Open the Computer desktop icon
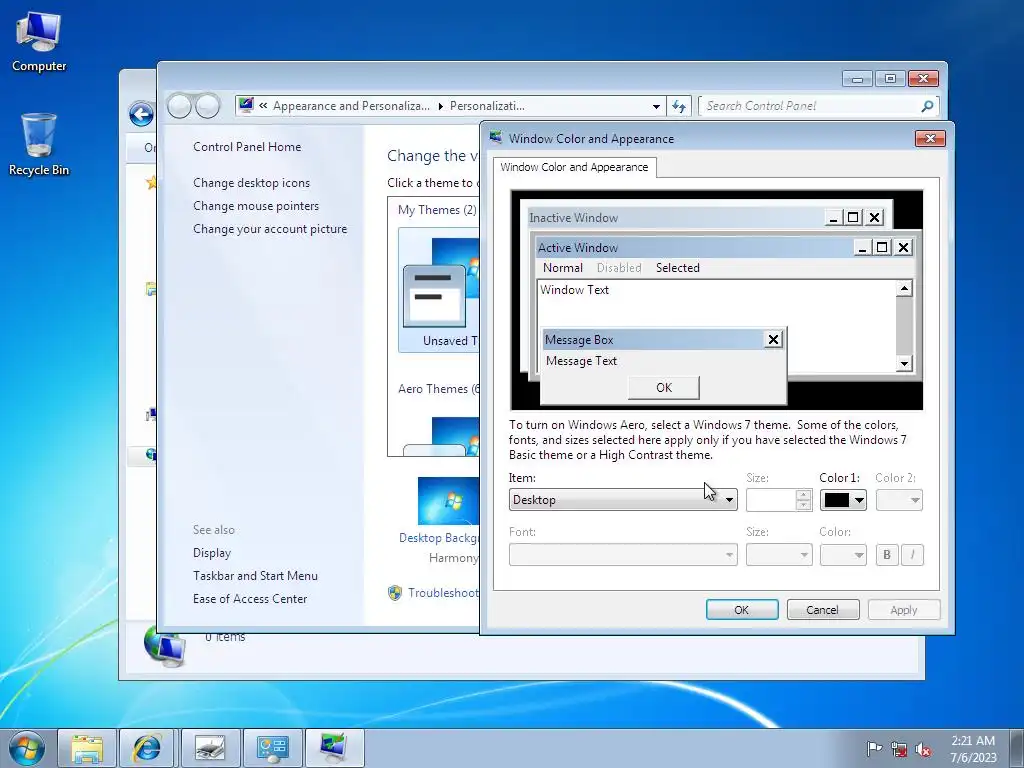The height and width of the screenshot is (768, 1024). (39, 42)
